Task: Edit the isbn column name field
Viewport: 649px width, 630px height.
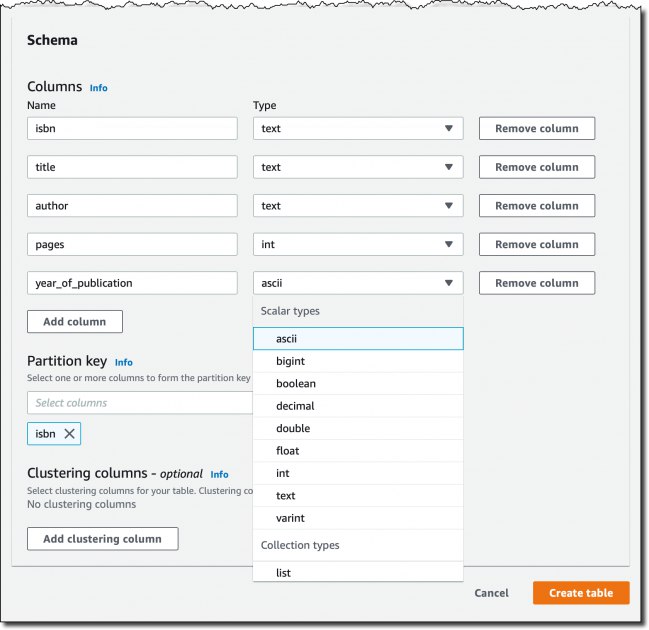Action: [132, 128]
